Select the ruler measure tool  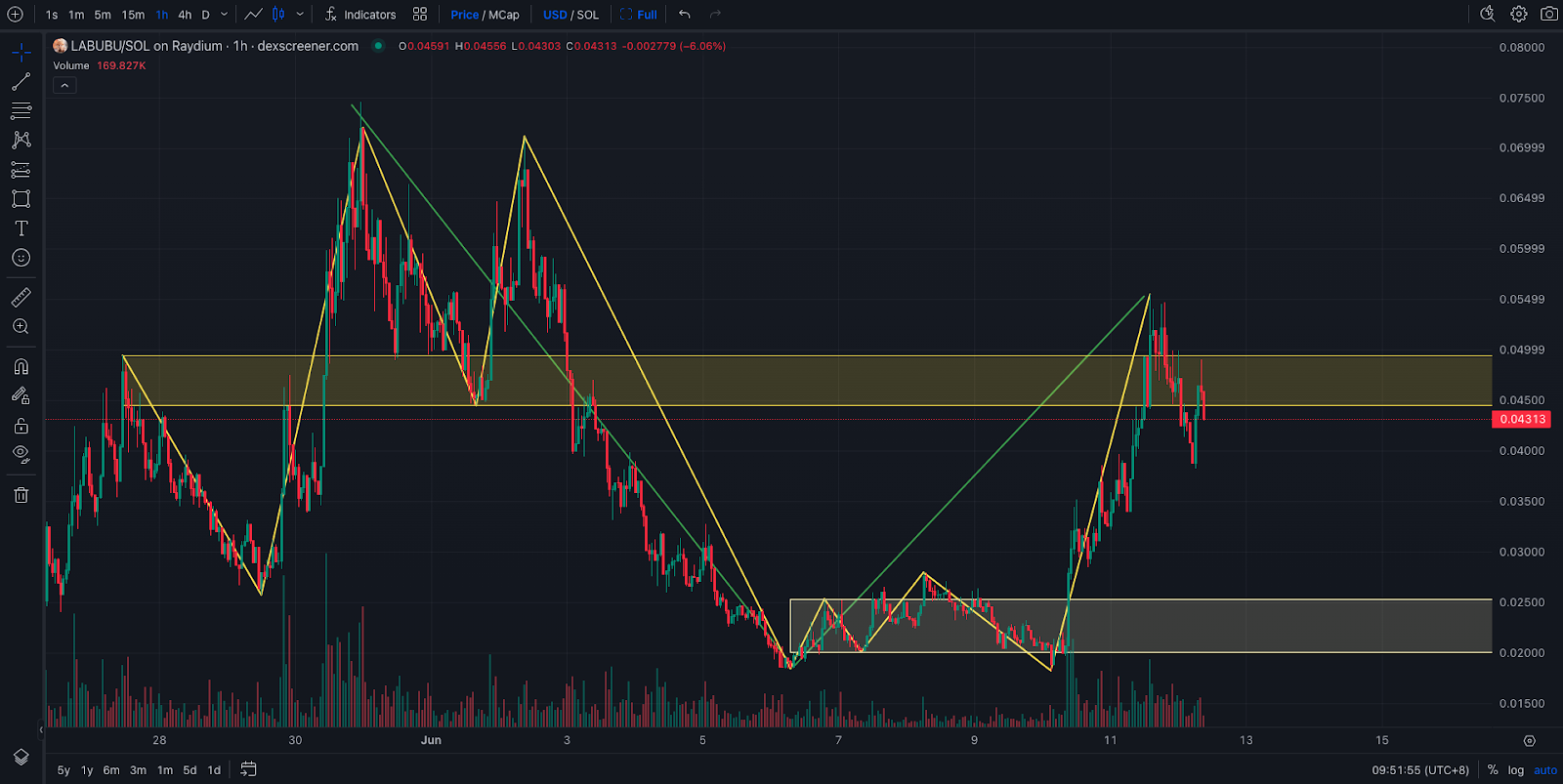[x=21, y=298]
